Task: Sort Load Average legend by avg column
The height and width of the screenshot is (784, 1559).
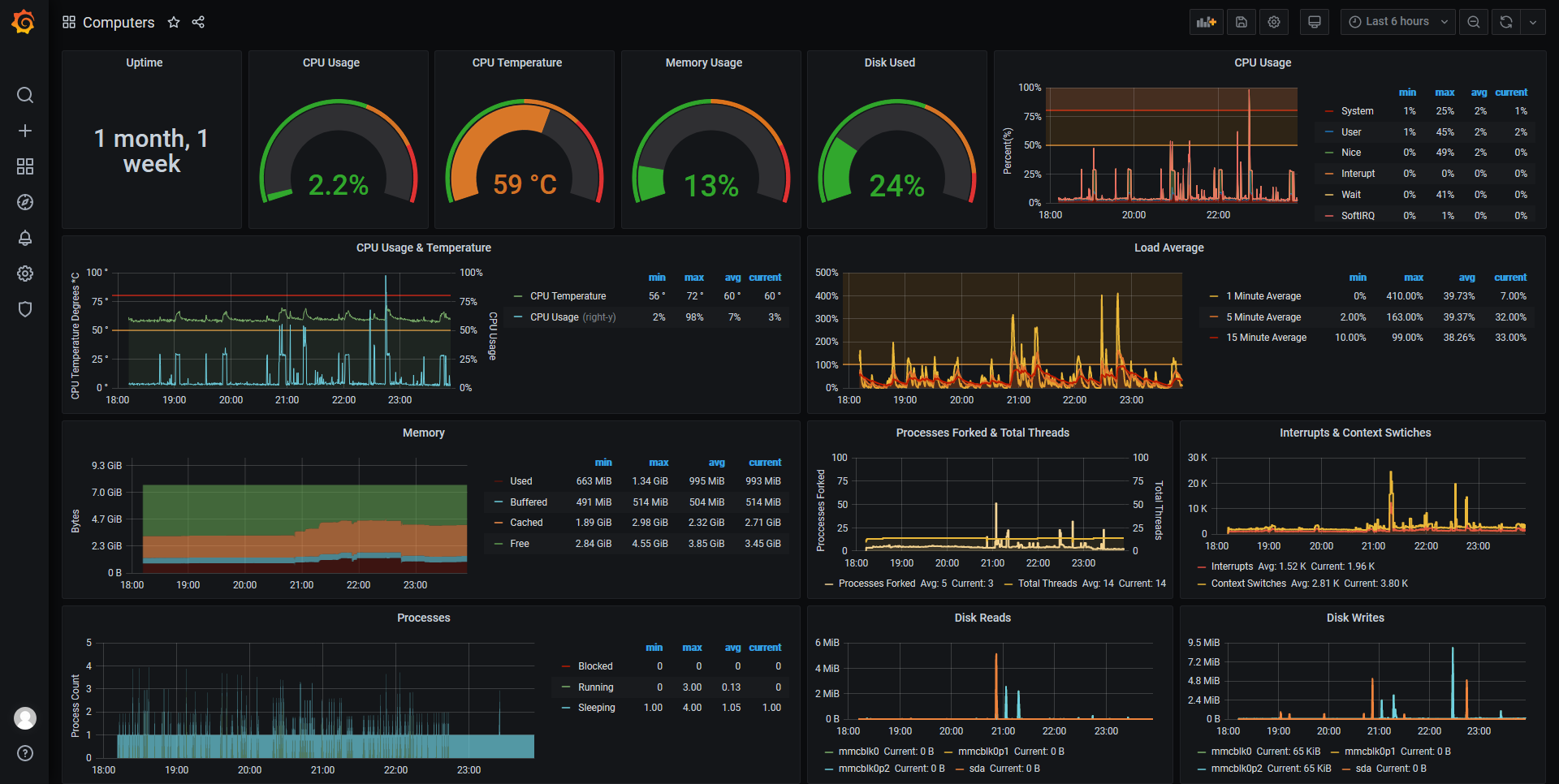Action: point(1466,278)
